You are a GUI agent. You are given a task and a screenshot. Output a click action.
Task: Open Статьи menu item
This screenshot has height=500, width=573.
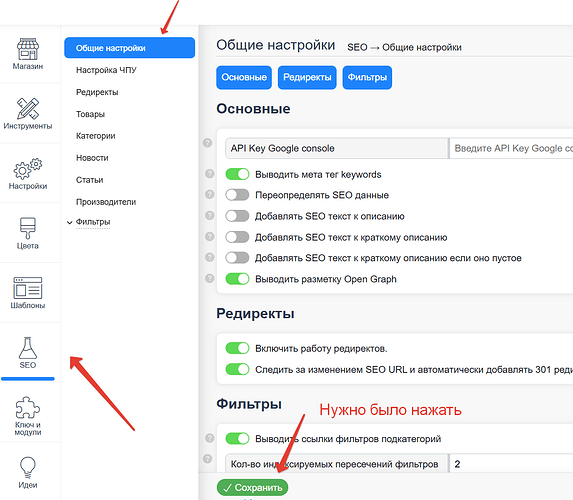[90, 180]
